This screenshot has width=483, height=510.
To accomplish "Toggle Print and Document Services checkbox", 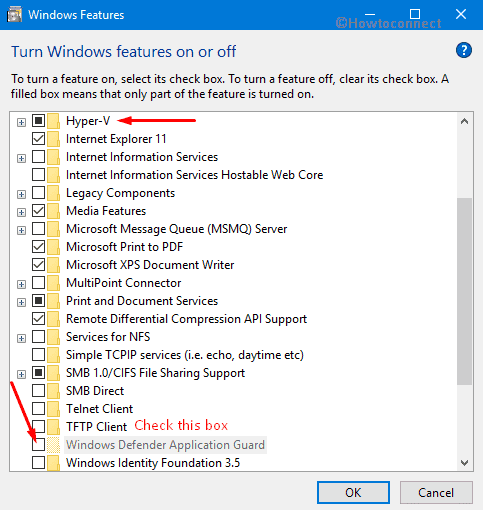I will tap(38, 300).
